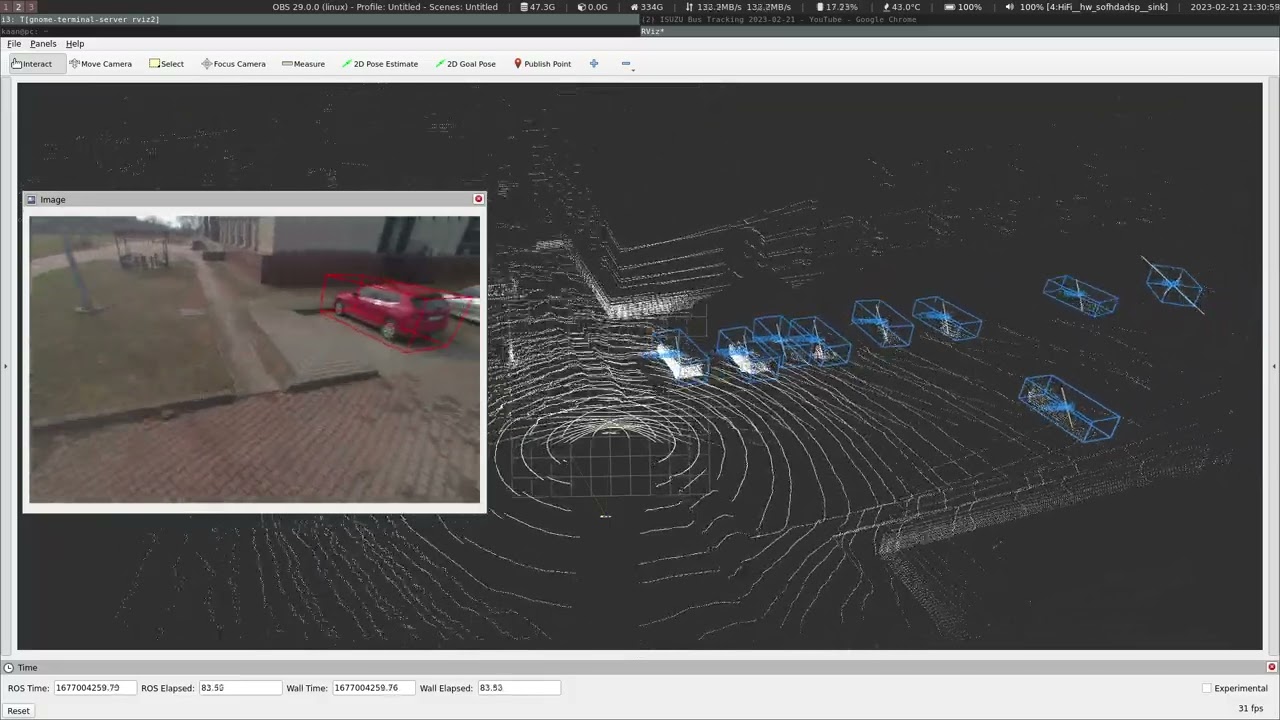
Task: Close the Image panel
Action: click(478, 199)
